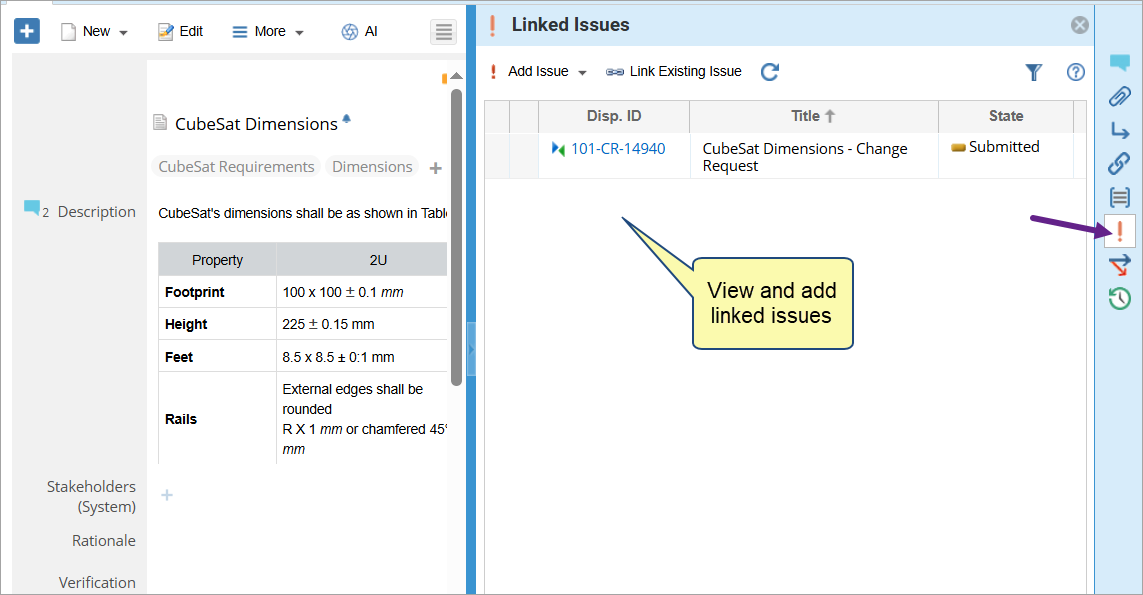Open the comments panel in right sidebar
The height and width of the screenshot is (595, 1143).
(x=1119, y=64)
